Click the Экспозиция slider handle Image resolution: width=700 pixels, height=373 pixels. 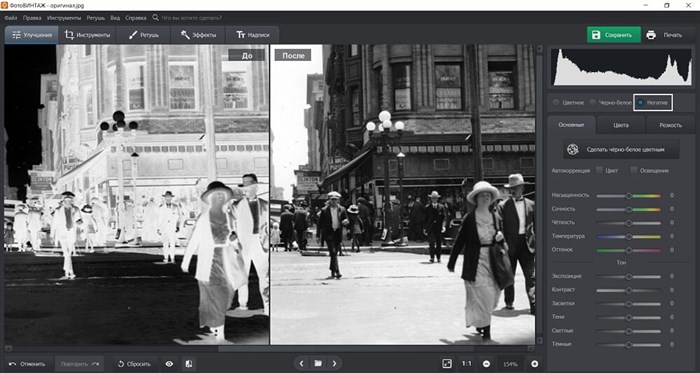click(x=629, y=277)
